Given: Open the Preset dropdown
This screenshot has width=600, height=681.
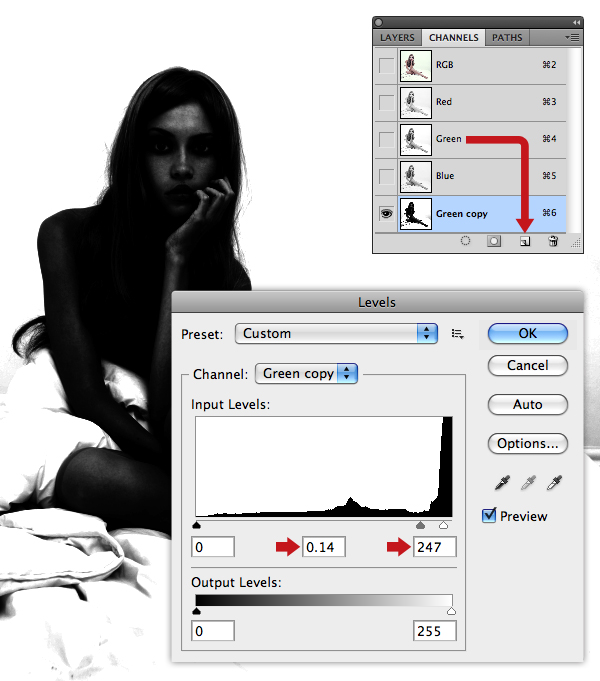Looking at the screenshot, I should click(x=336, y=334).
